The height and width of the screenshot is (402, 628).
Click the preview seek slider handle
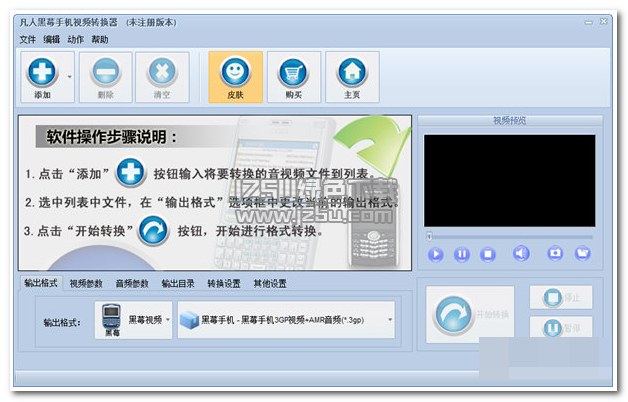tap(429, 236)
